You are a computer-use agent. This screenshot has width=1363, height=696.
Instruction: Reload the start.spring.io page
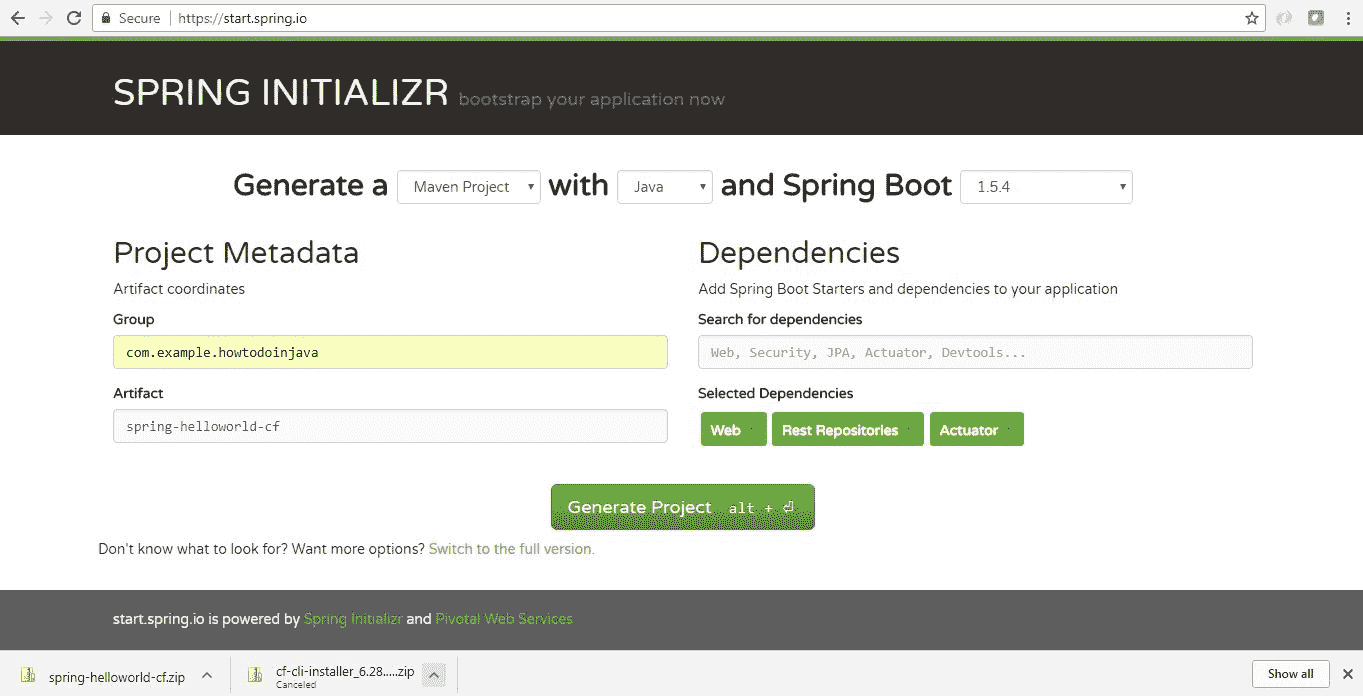click(74, 18)
